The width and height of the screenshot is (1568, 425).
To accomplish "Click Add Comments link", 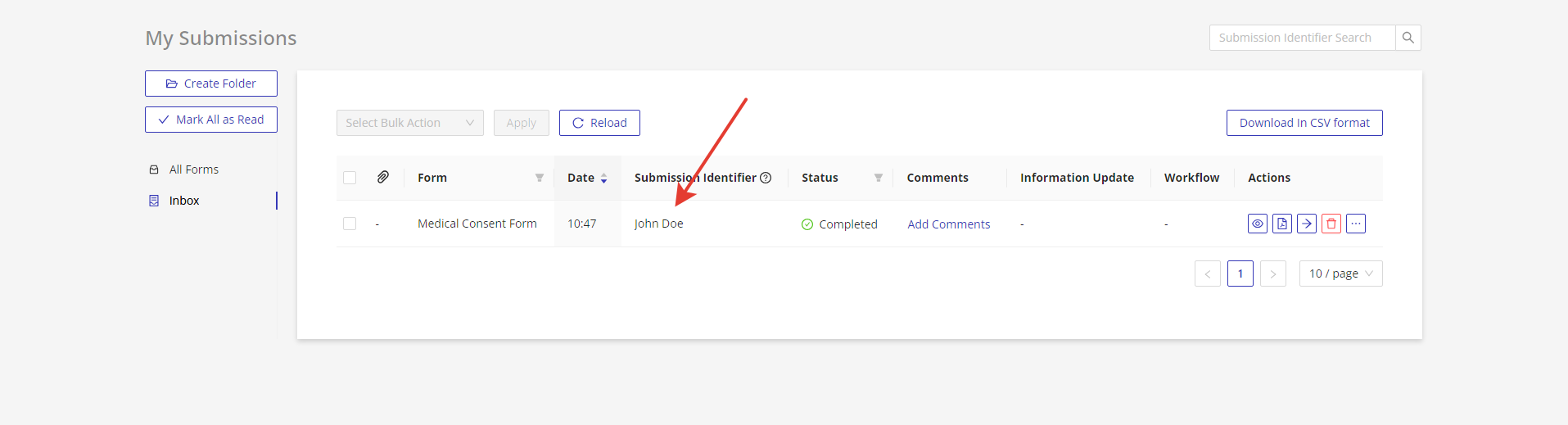I will 948,224.
